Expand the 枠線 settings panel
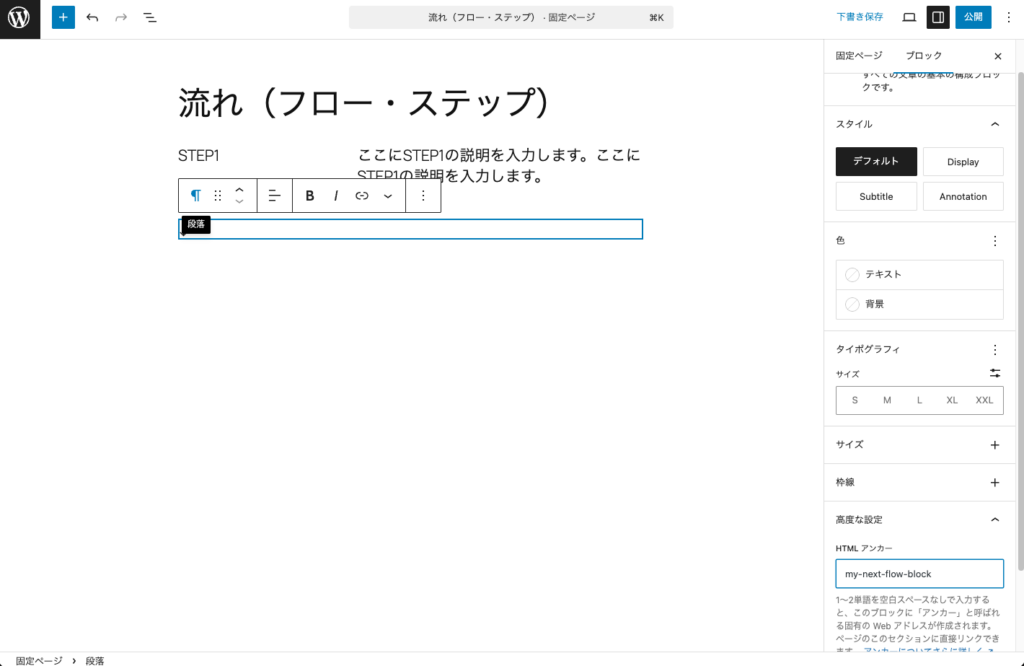Screen dimensions: 1024x666 point(994,482)
